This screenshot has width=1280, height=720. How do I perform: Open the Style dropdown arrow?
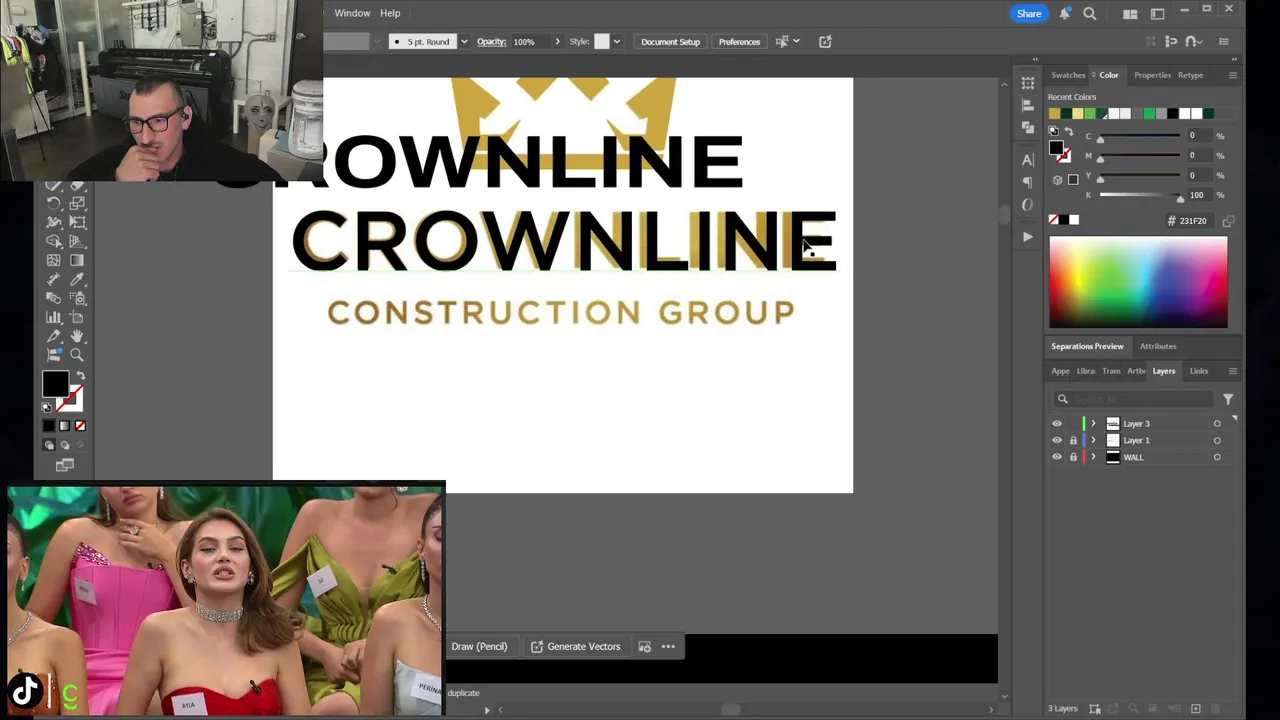[x=616, y=42]
